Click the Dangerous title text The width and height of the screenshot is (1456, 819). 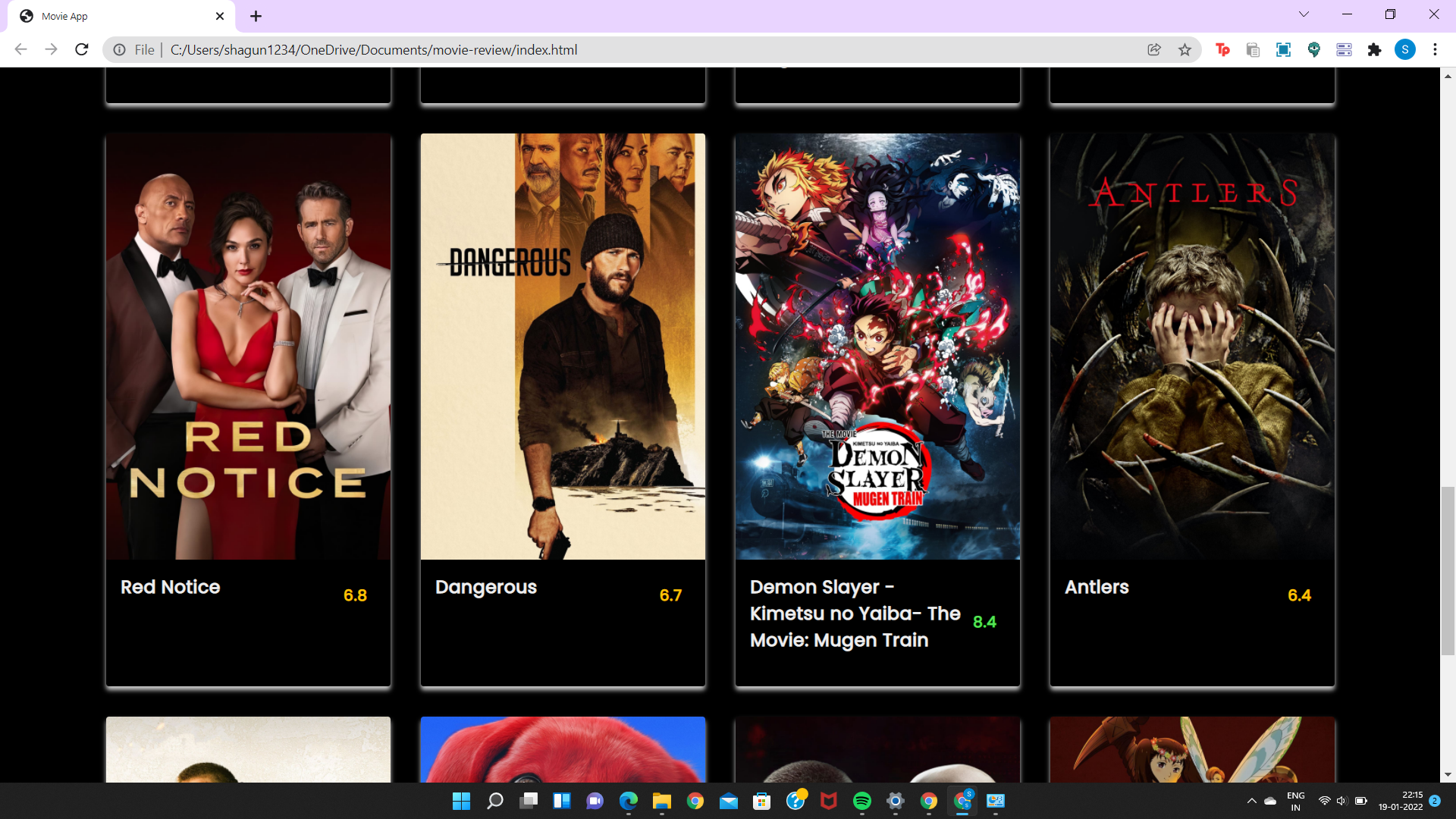pyautogui.click(x=486, y=588)
